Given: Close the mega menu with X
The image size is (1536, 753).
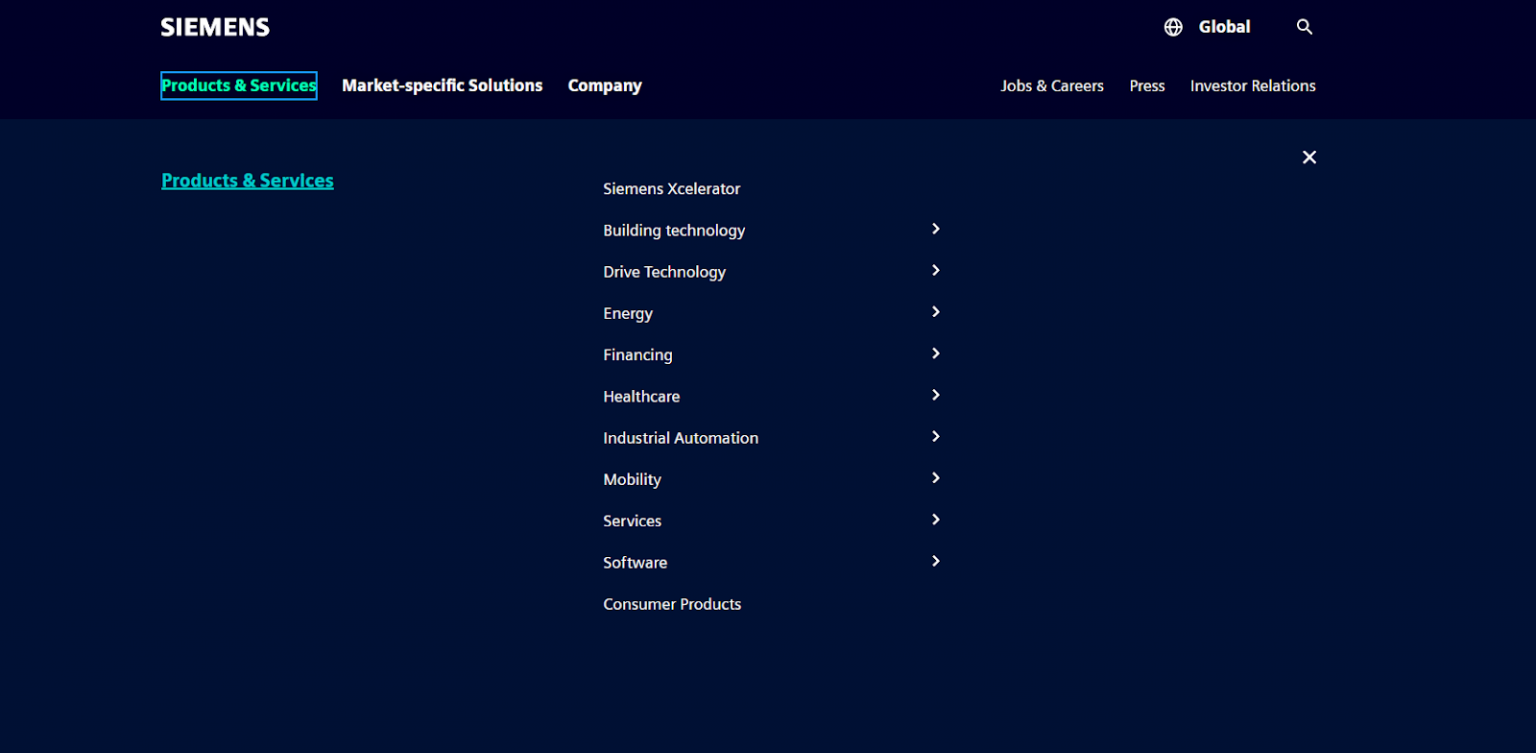Looking at the screenshot, I should pyautogui.click(x=1309, y=157).
